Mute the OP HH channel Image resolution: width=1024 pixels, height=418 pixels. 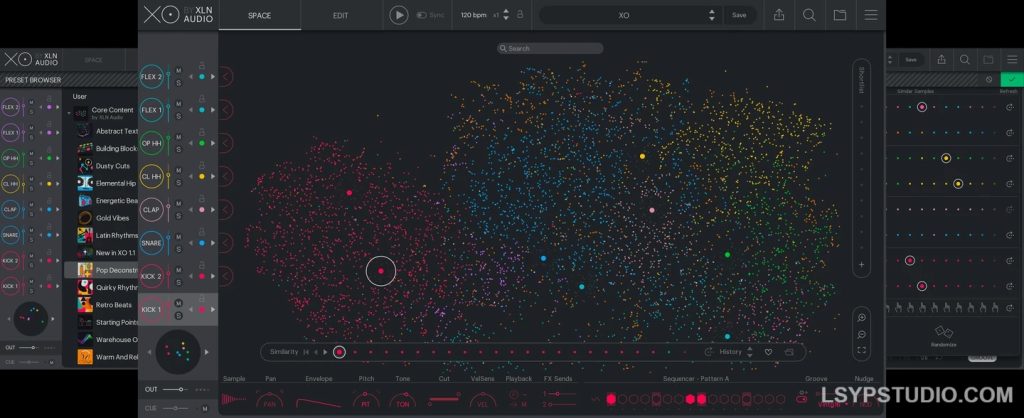(x=178, y=137)
